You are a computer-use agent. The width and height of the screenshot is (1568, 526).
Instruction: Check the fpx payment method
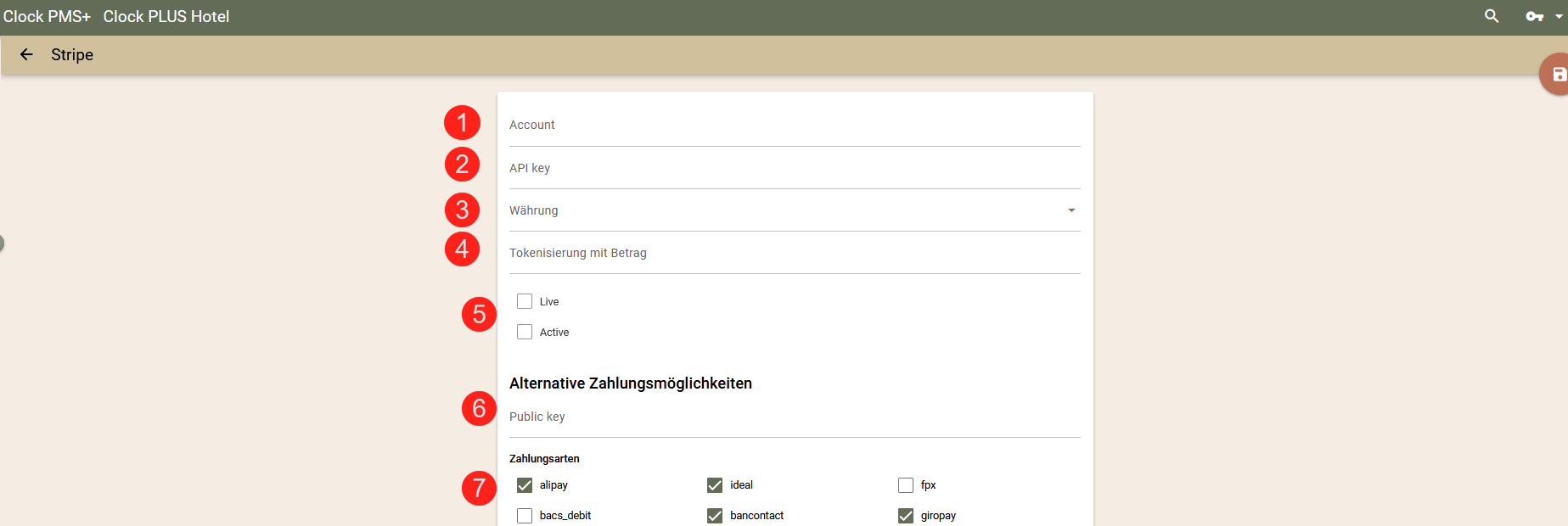906,485
